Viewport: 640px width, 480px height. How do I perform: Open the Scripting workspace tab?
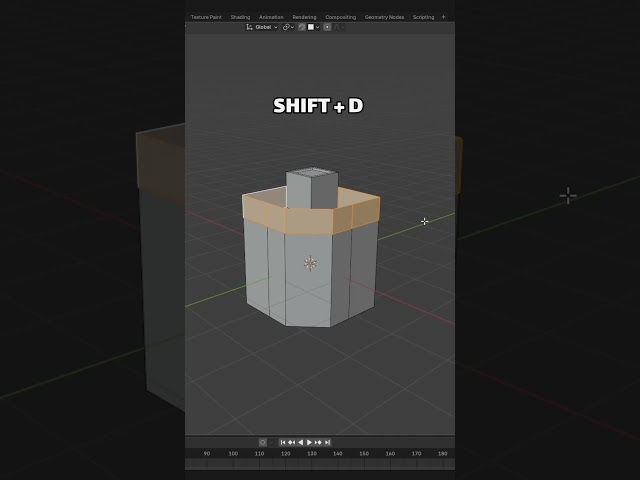423,17
